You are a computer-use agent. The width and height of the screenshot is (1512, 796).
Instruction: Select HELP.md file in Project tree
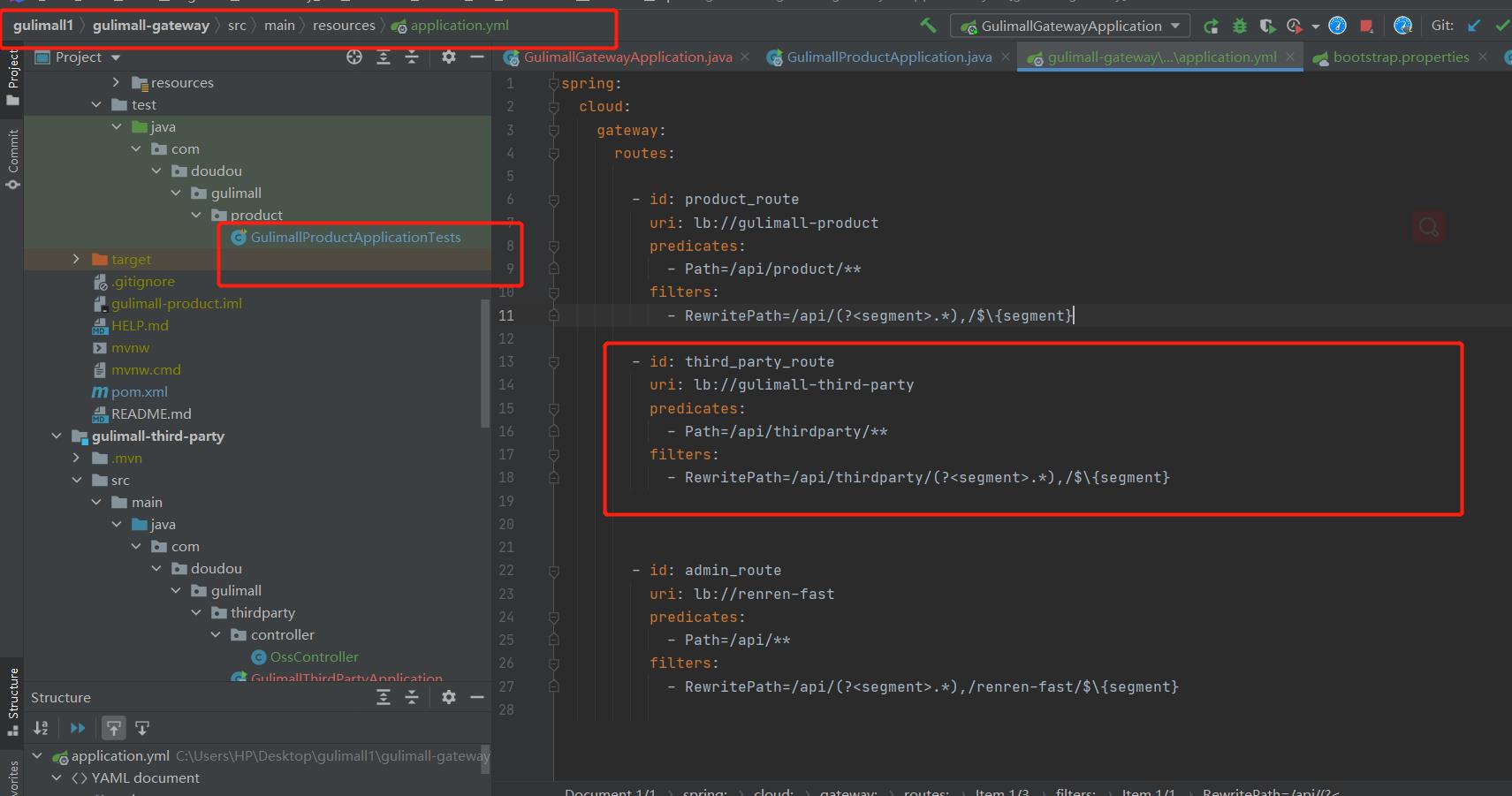click(x=130, y=325)
